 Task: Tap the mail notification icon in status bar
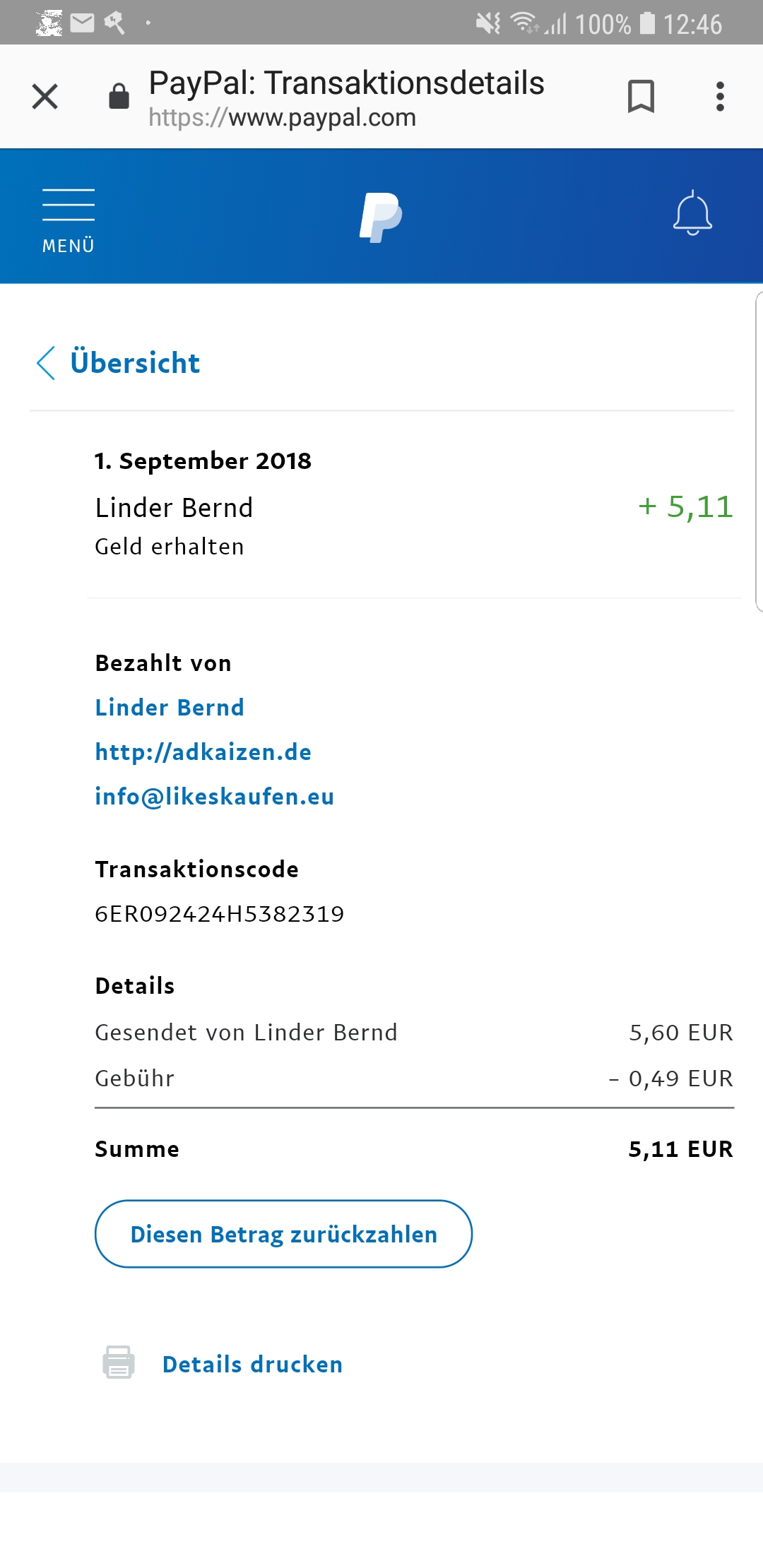tap(83, 23)
